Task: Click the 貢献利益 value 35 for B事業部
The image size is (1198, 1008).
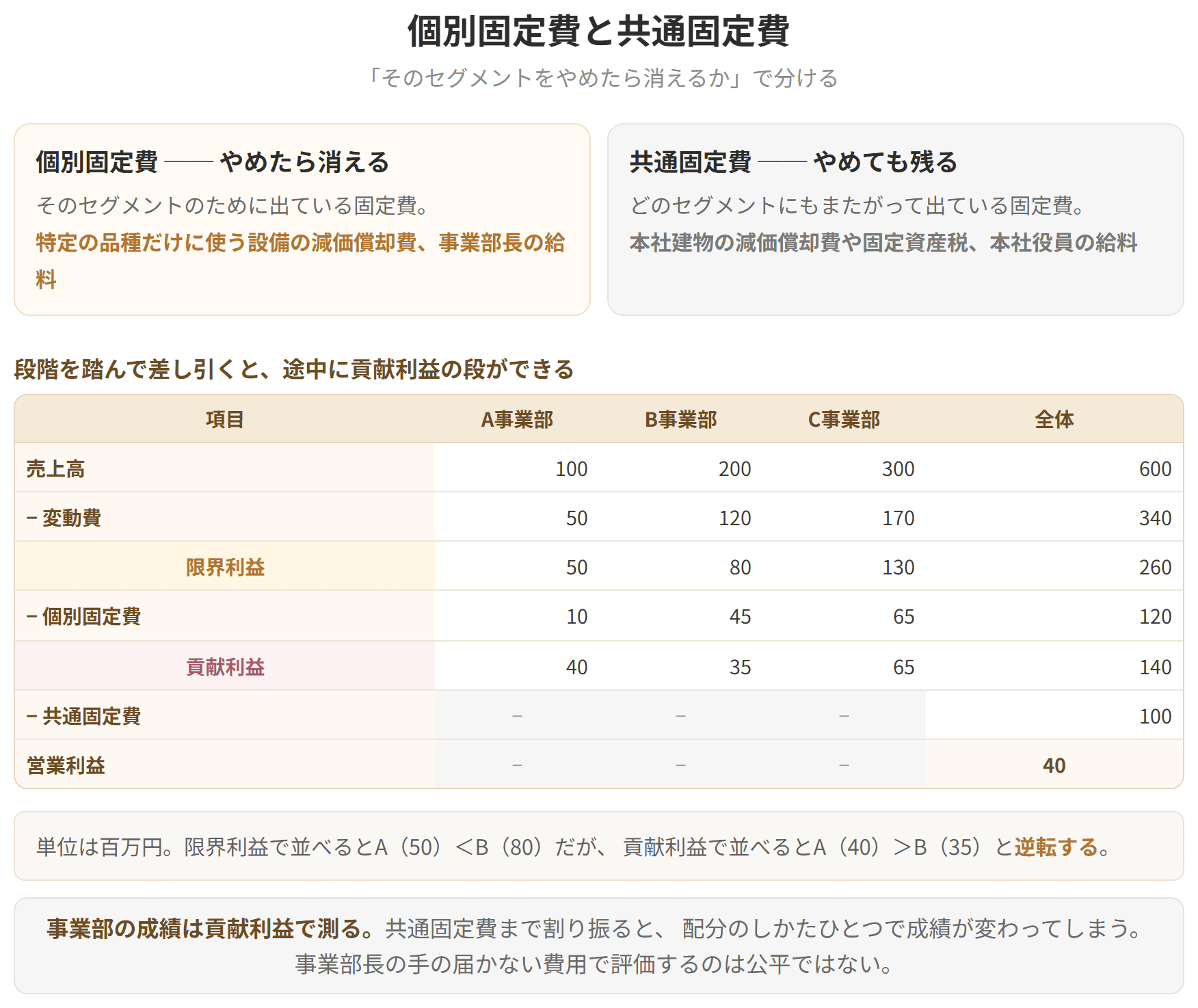Action: 740,667
